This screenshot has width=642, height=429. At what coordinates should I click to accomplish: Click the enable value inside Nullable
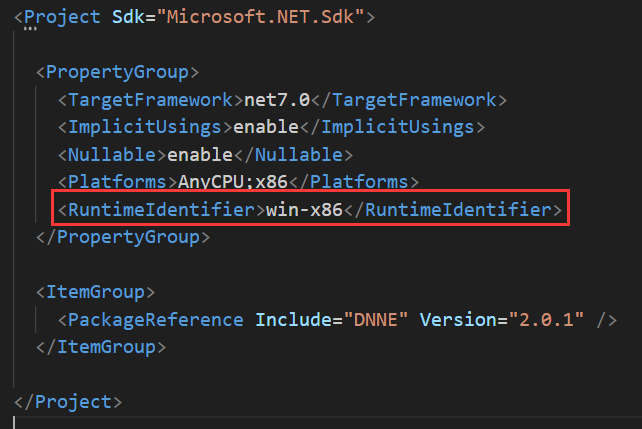pos(200,155)
